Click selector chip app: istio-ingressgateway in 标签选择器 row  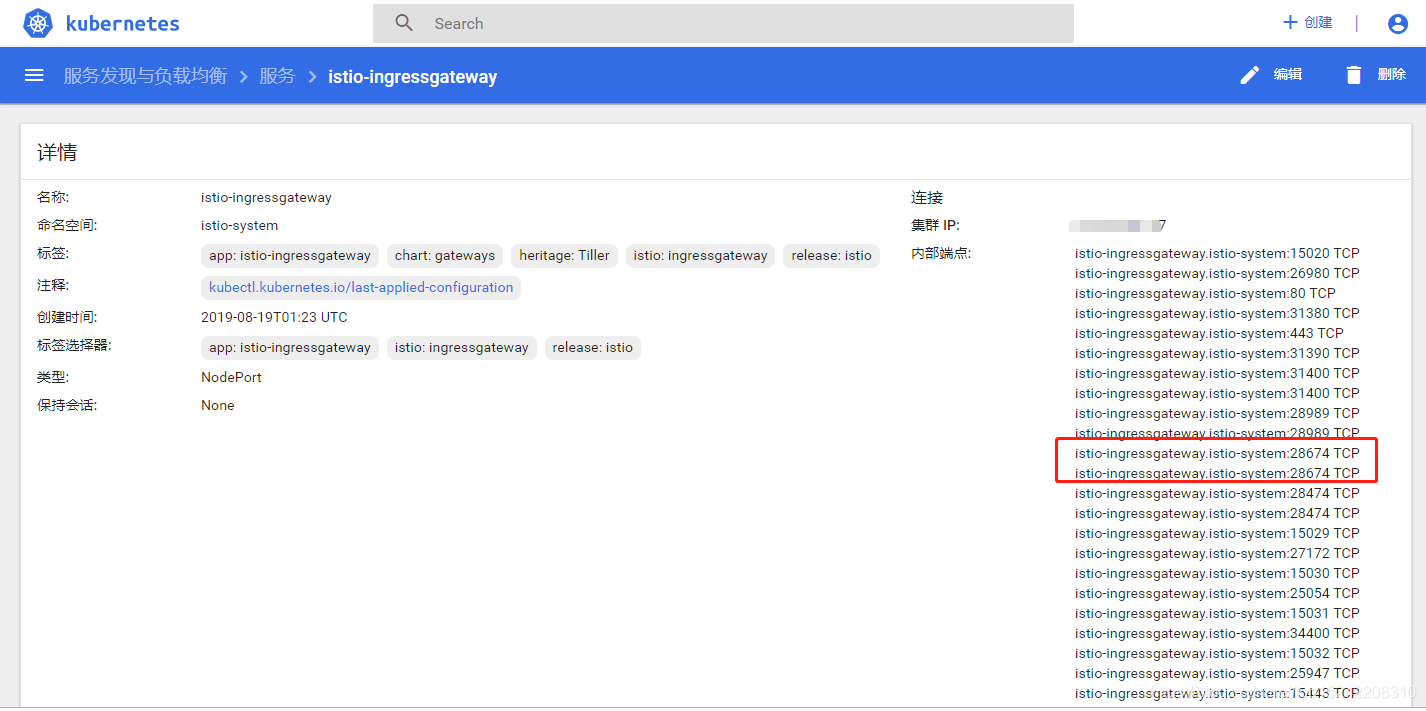(x=290, y=347)
